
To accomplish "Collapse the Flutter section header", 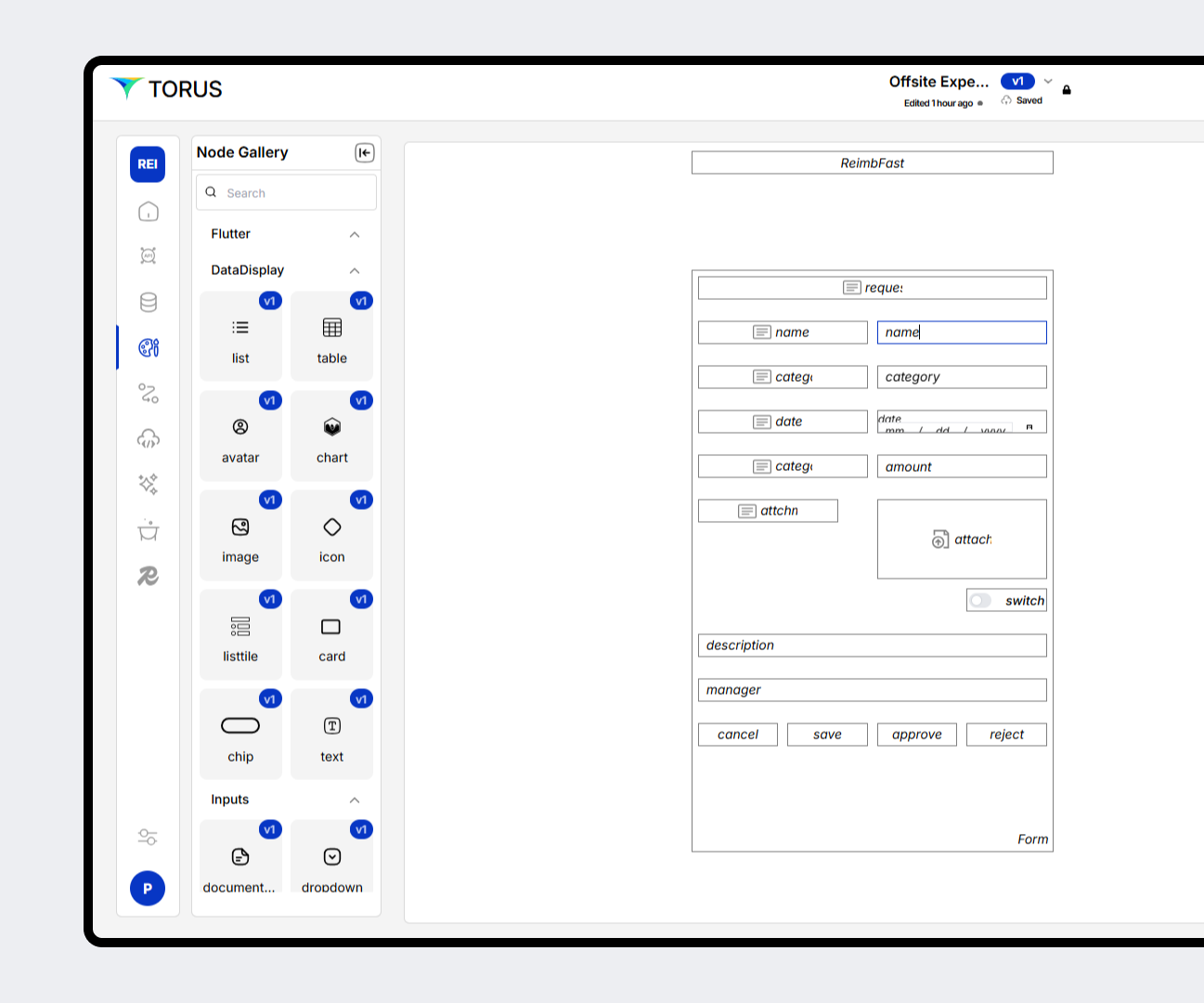I will (354, 234).
